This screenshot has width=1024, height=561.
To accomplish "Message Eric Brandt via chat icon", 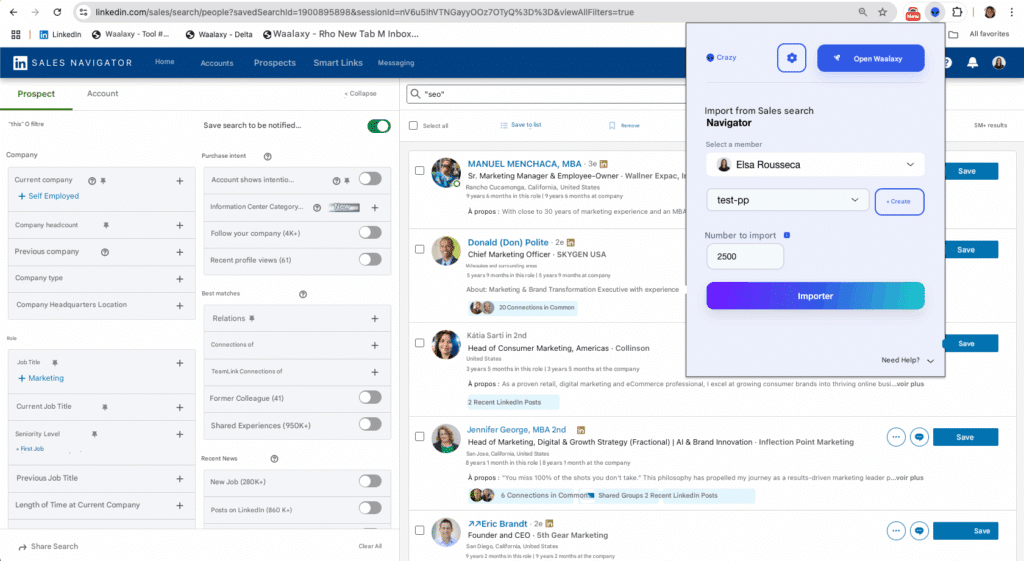I will [919, 531].
